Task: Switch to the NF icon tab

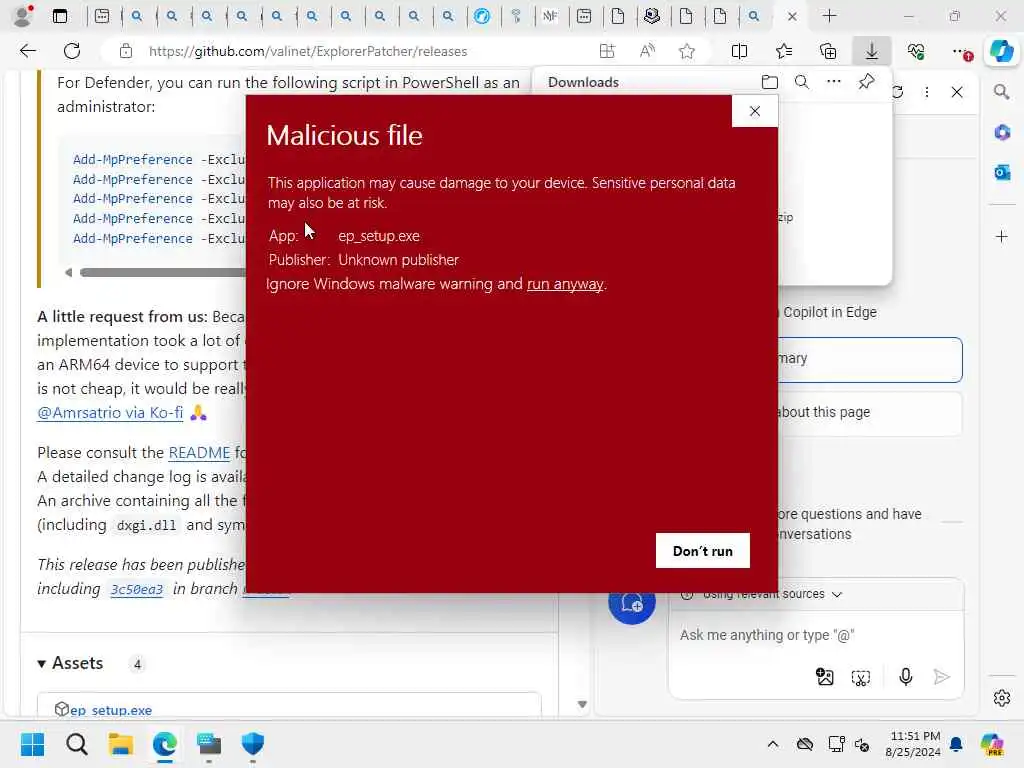Action: pyautogui.click(x=550, y=16)
